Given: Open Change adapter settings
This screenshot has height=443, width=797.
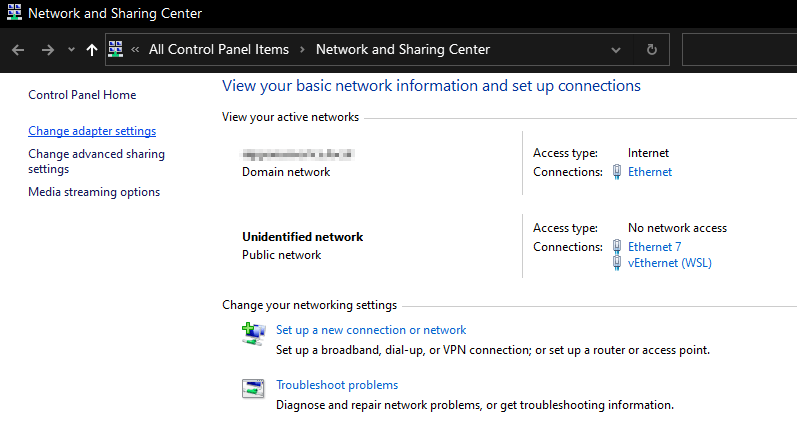Looking at the screenshot, I should [x=92, y=131].
